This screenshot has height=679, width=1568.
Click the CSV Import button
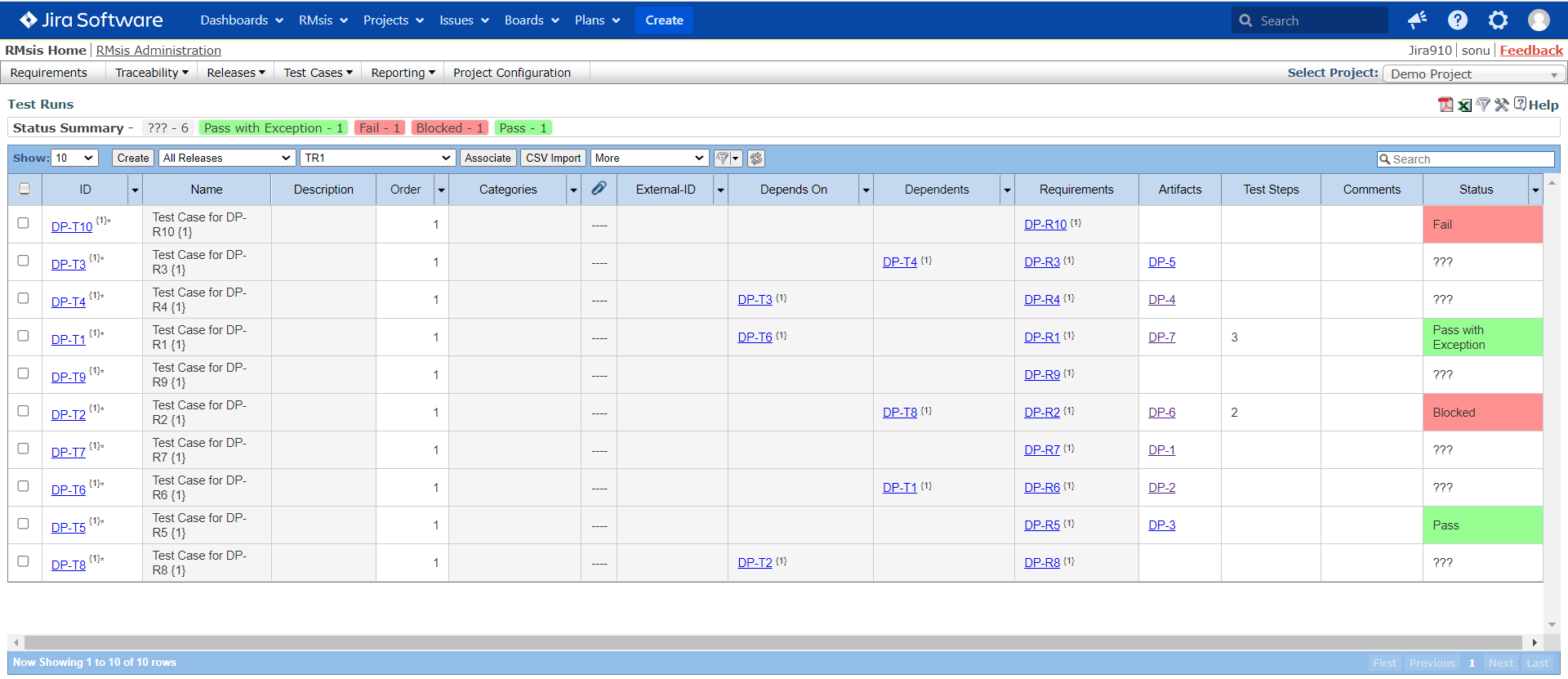(x=554, y=159)
